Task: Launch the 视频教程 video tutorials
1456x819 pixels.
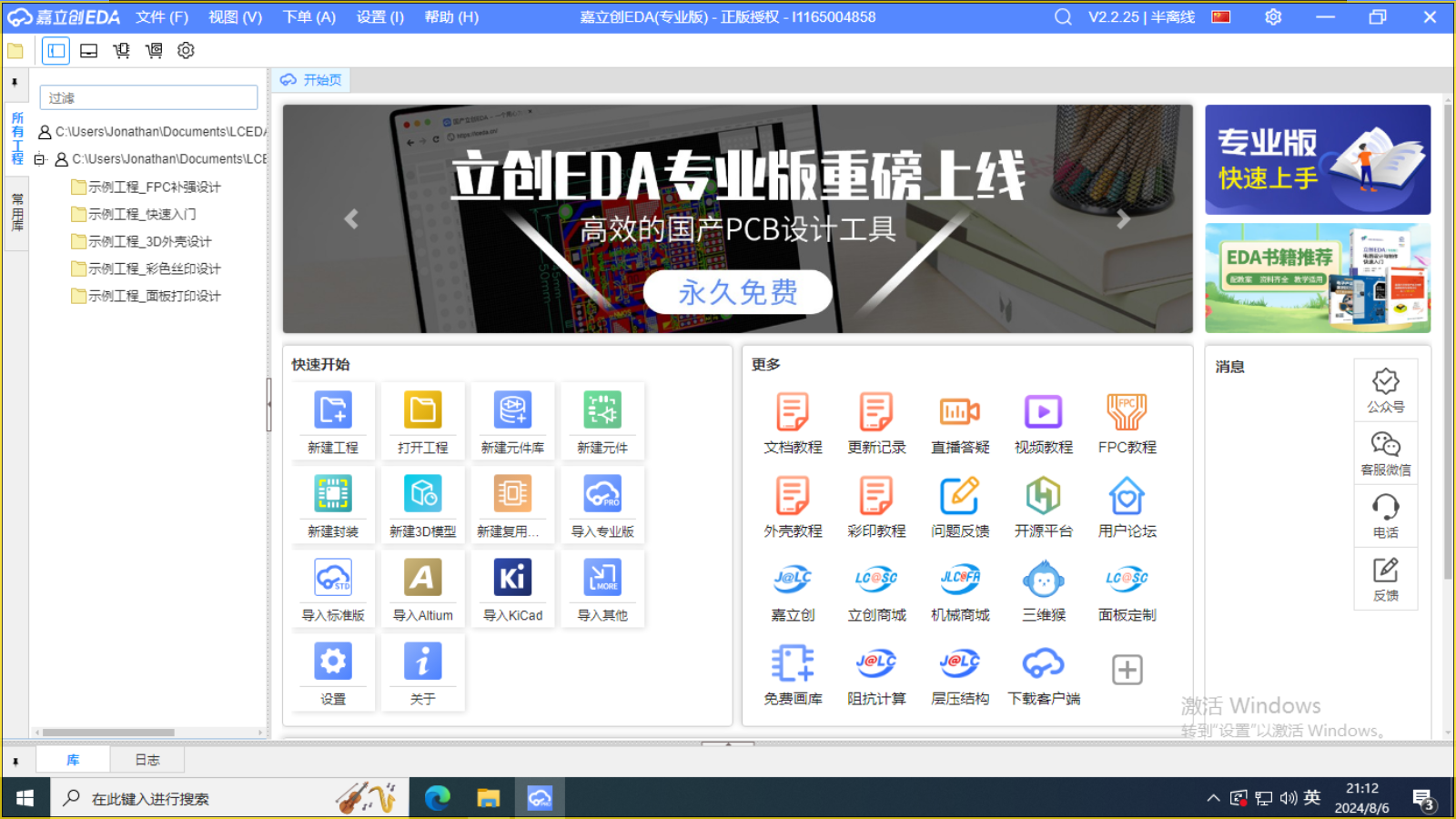Action: point(1044,412)
